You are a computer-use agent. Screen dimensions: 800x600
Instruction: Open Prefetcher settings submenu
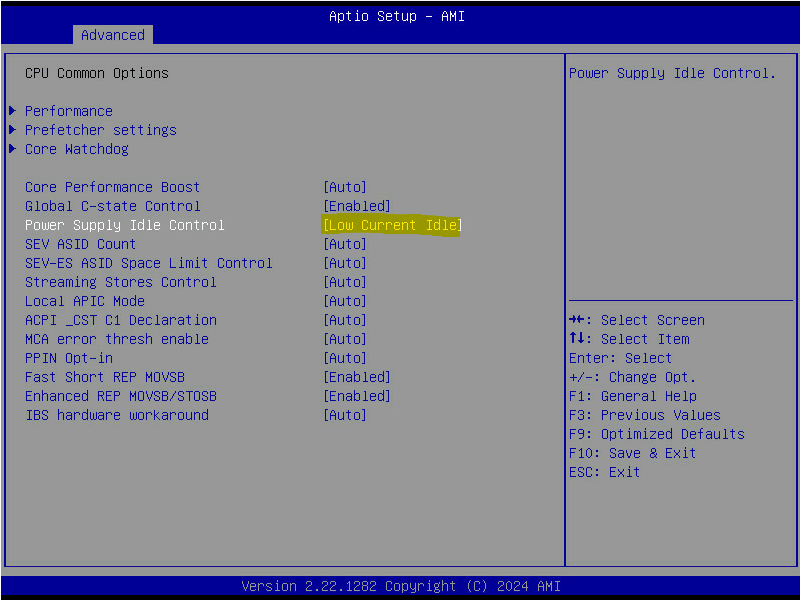[101, 130]
